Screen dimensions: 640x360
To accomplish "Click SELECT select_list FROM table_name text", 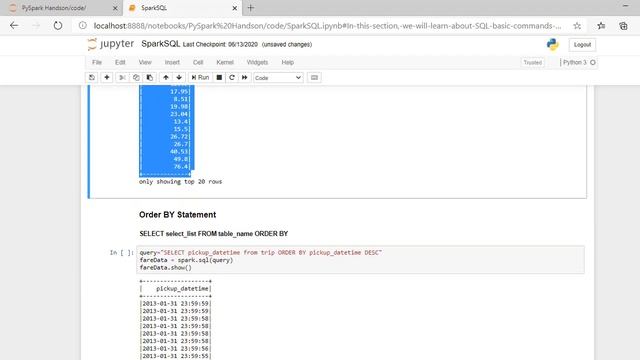I will point(196,234).
